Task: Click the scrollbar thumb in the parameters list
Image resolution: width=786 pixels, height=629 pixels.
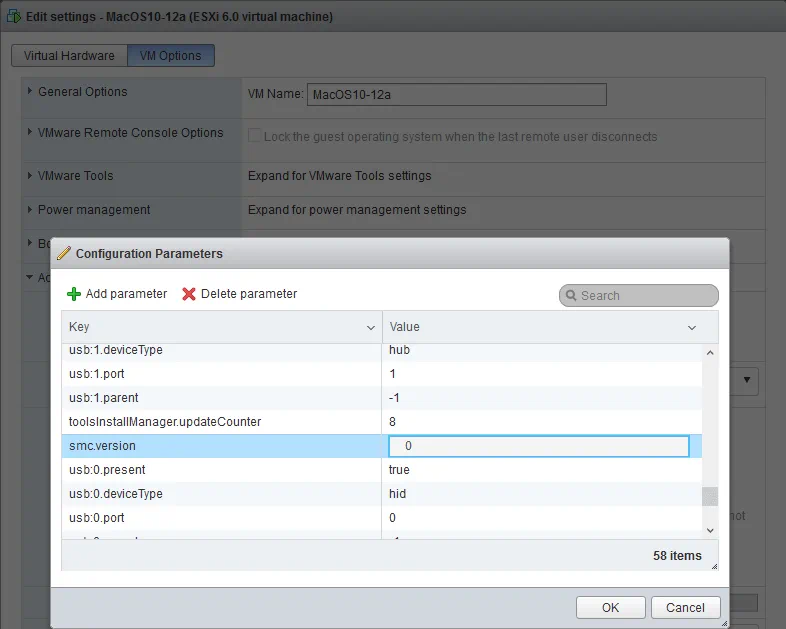Action: (710, 497)
